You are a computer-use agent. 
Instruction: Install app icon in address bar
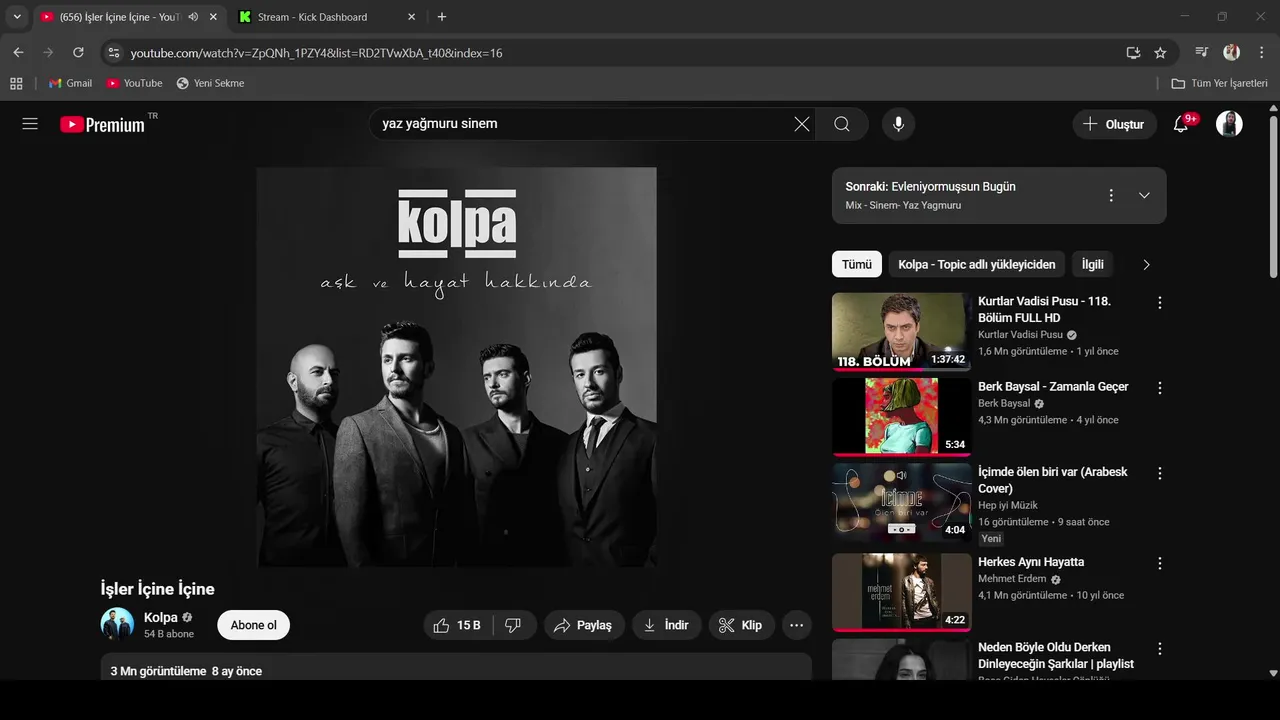coord(1133,52)
